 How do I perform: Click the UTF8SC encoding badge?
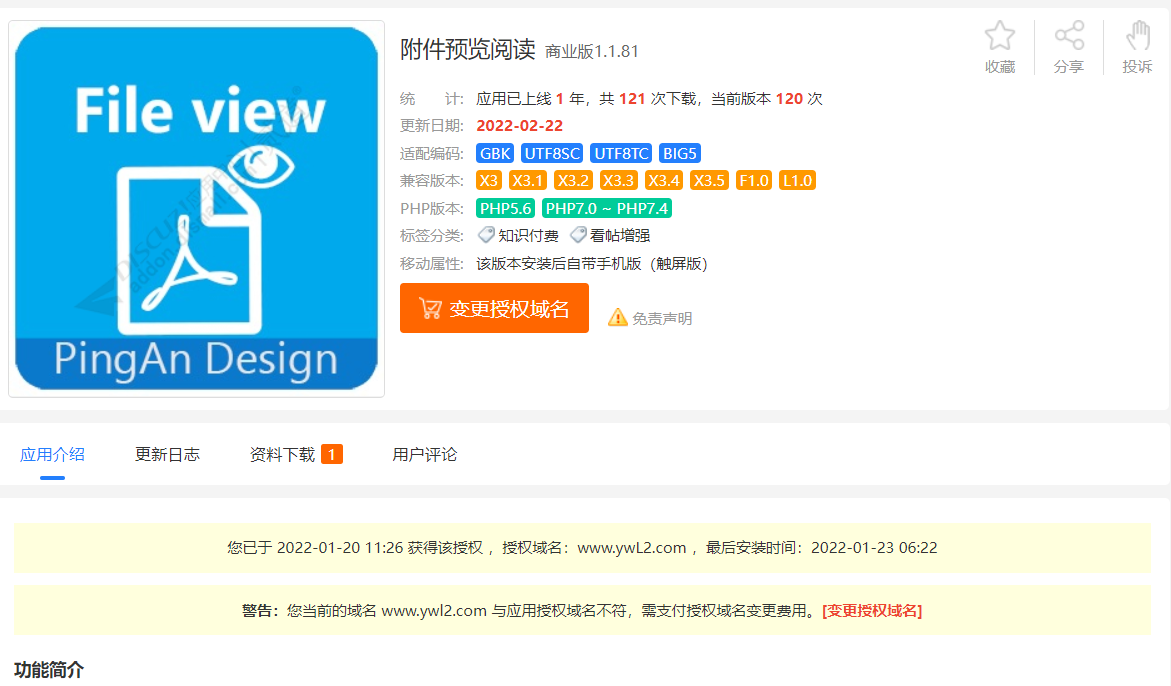pos(552,153)
